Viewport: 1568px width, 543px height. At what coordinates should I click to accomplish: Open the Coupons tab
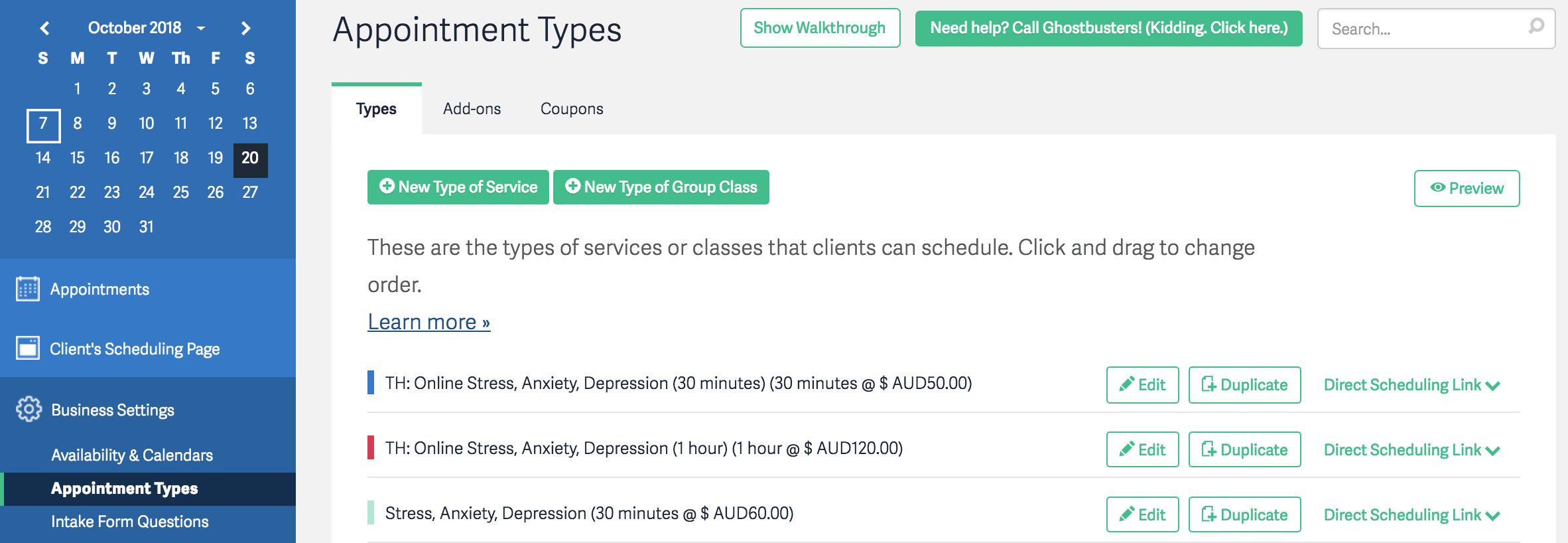[x=571, y=108]
